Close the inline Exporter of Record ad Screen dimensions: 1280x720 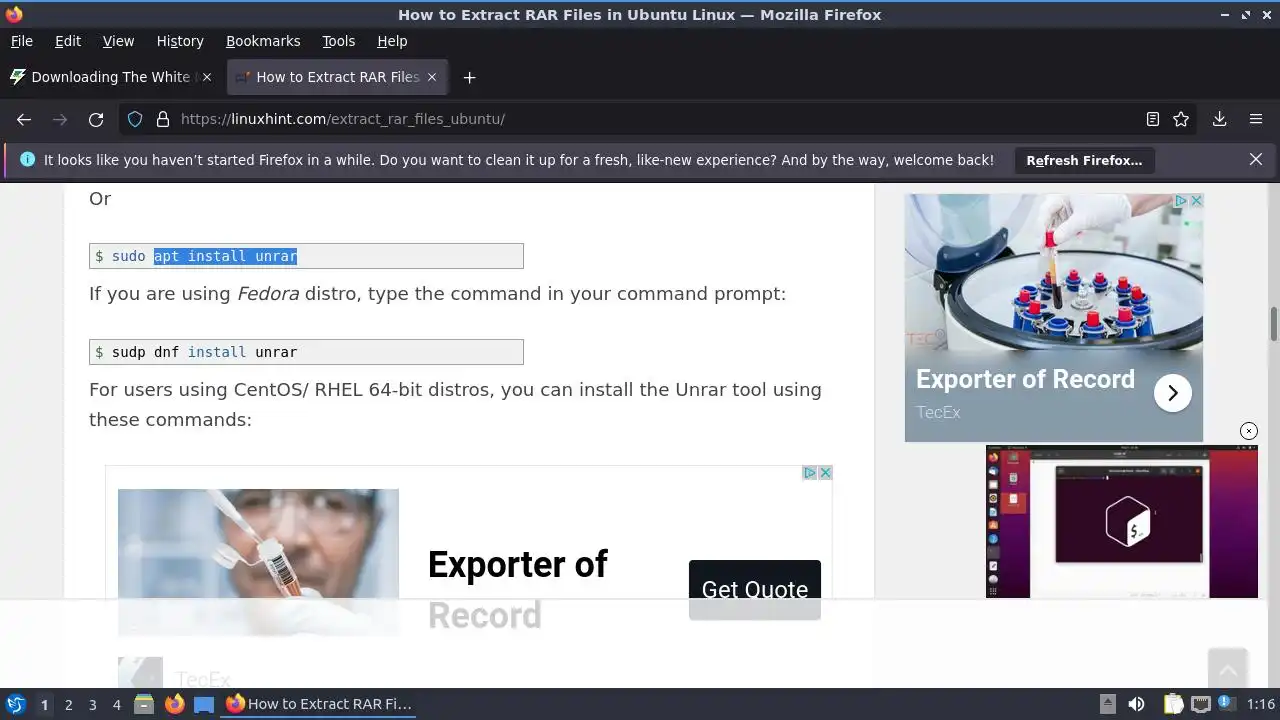coord(826,473)
